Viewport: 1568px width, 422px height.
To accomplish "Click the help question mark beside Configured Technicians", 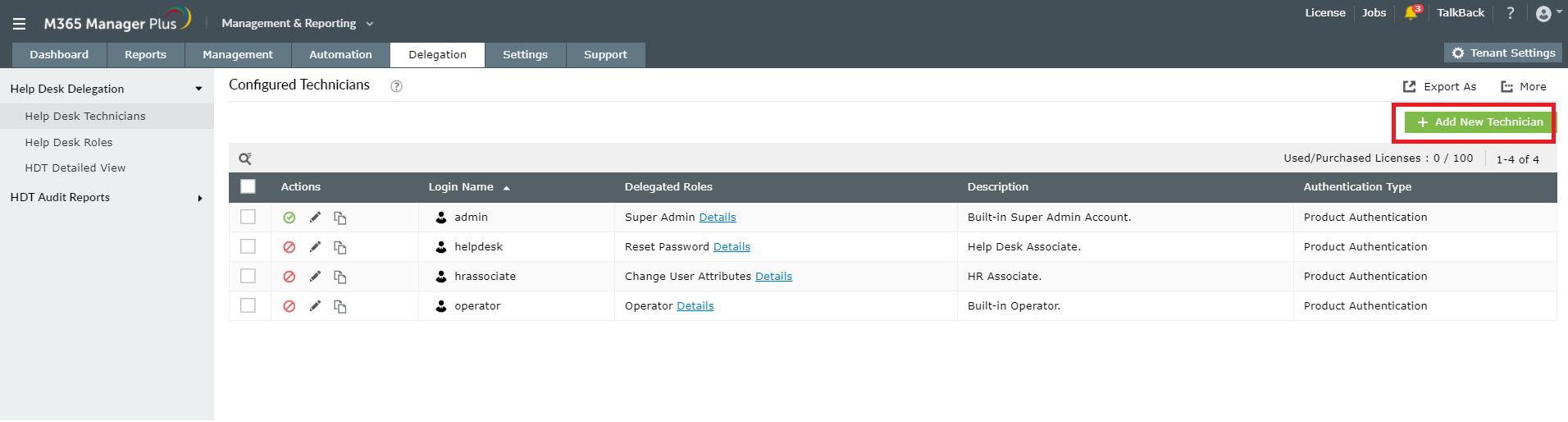I will [396, 86].
